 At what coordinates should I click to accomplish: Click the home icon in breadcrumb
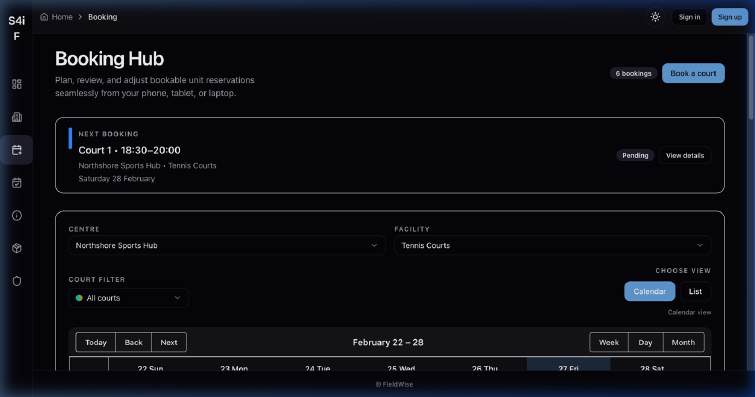coord(44,17)
